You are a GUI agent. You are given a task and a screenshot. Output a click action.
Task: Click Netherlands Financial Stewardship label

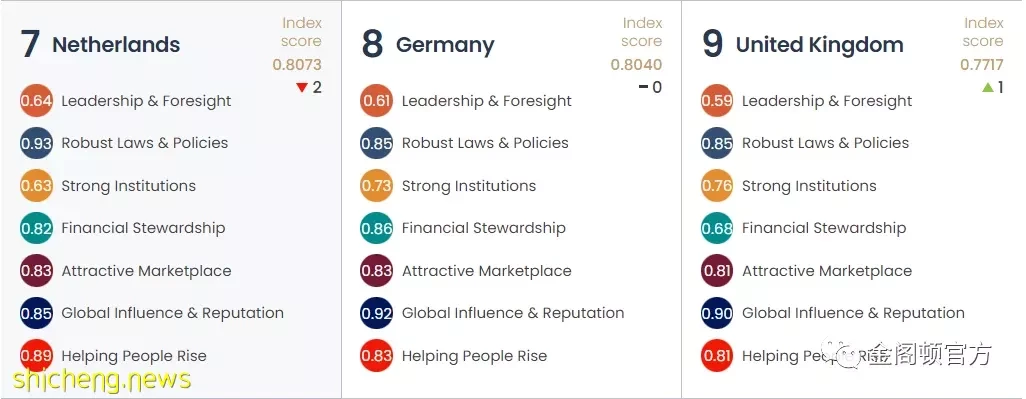coord(143,228)
